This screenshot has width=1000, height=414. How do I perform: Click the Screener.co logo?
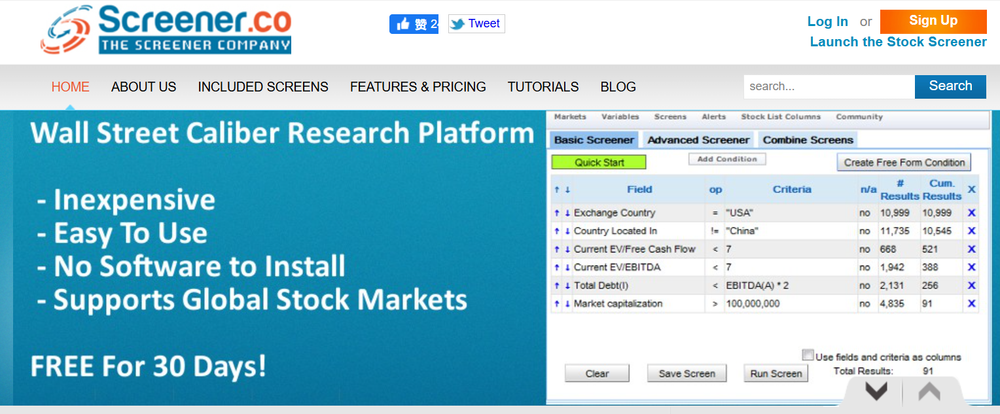(x=166, y=29)
